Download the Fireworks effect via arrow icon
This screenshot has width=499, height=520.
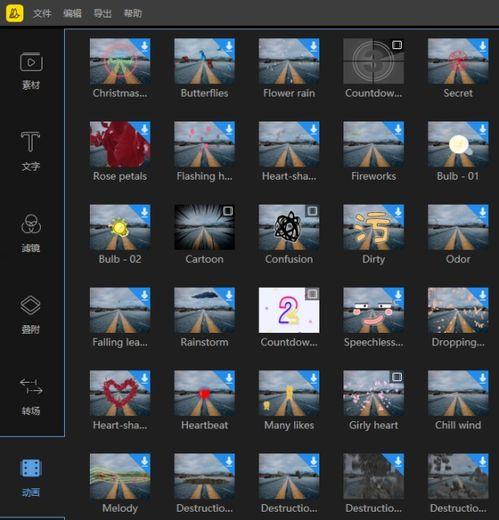(x=398, y=128)
